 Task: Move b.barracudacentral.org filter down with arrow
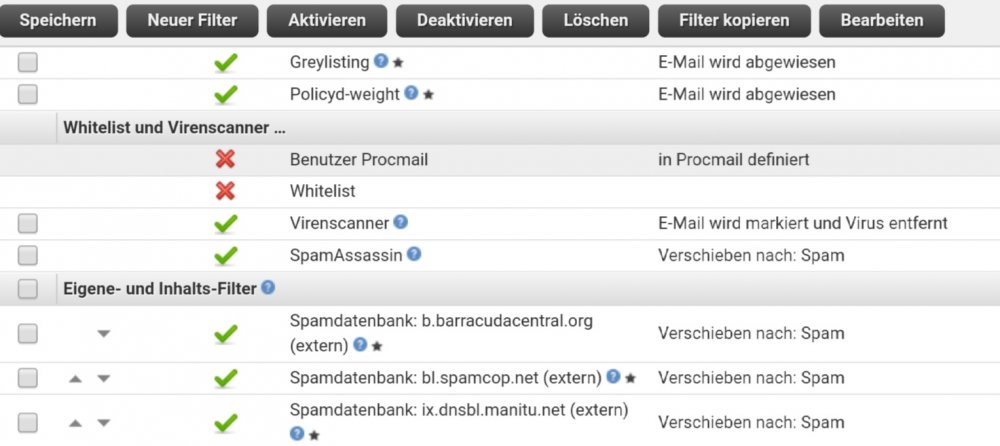(103, 333)
